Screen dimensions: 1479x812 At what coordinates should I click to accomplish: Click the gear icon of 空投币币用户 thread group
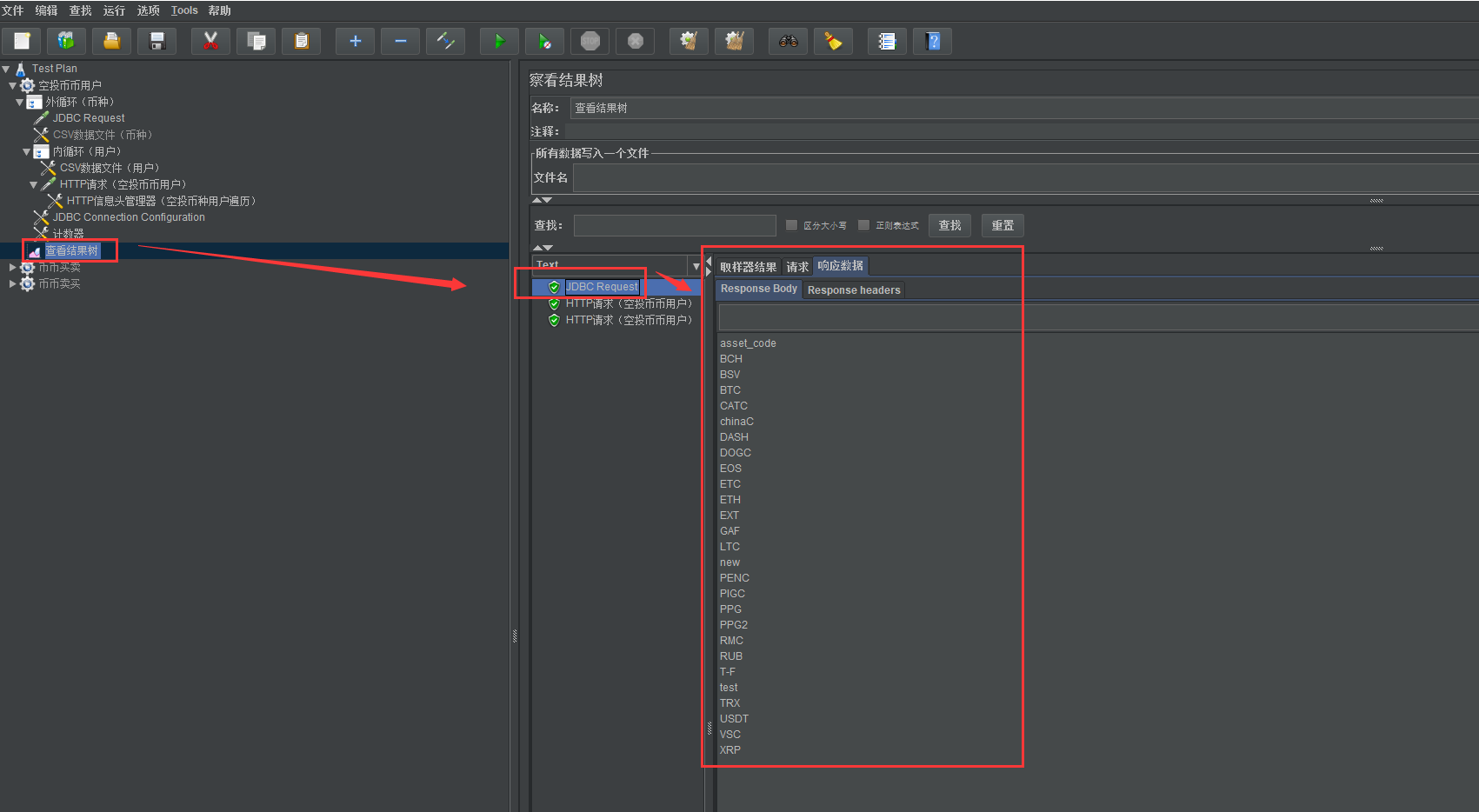[x=27, y=85]
